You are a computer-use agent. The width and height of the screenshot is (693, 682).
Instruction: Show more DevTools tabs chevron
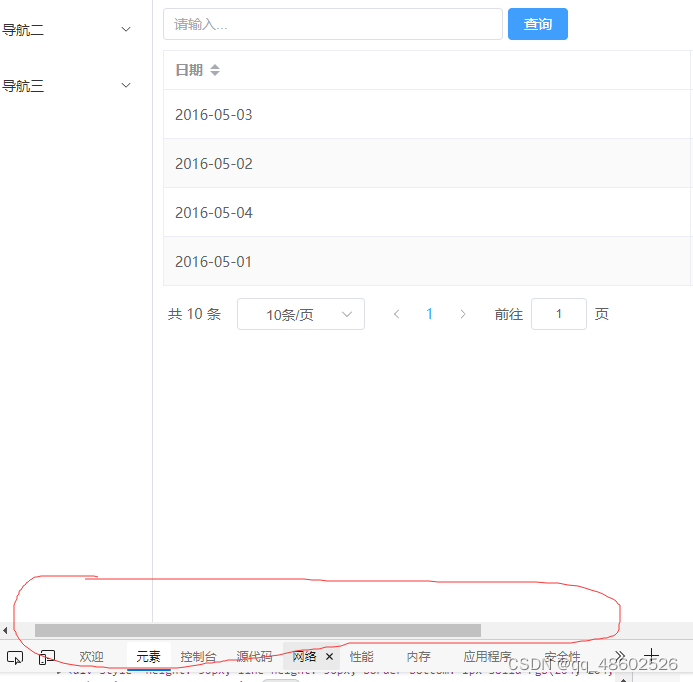pos(620,656)
